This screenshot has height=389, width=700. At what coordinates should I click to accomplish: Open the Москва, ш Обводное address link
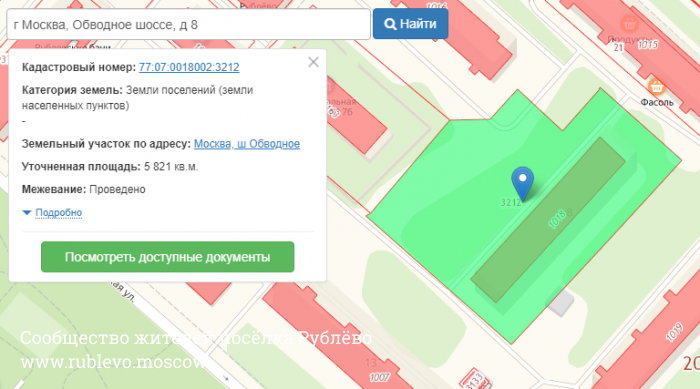tap(246, 144)
